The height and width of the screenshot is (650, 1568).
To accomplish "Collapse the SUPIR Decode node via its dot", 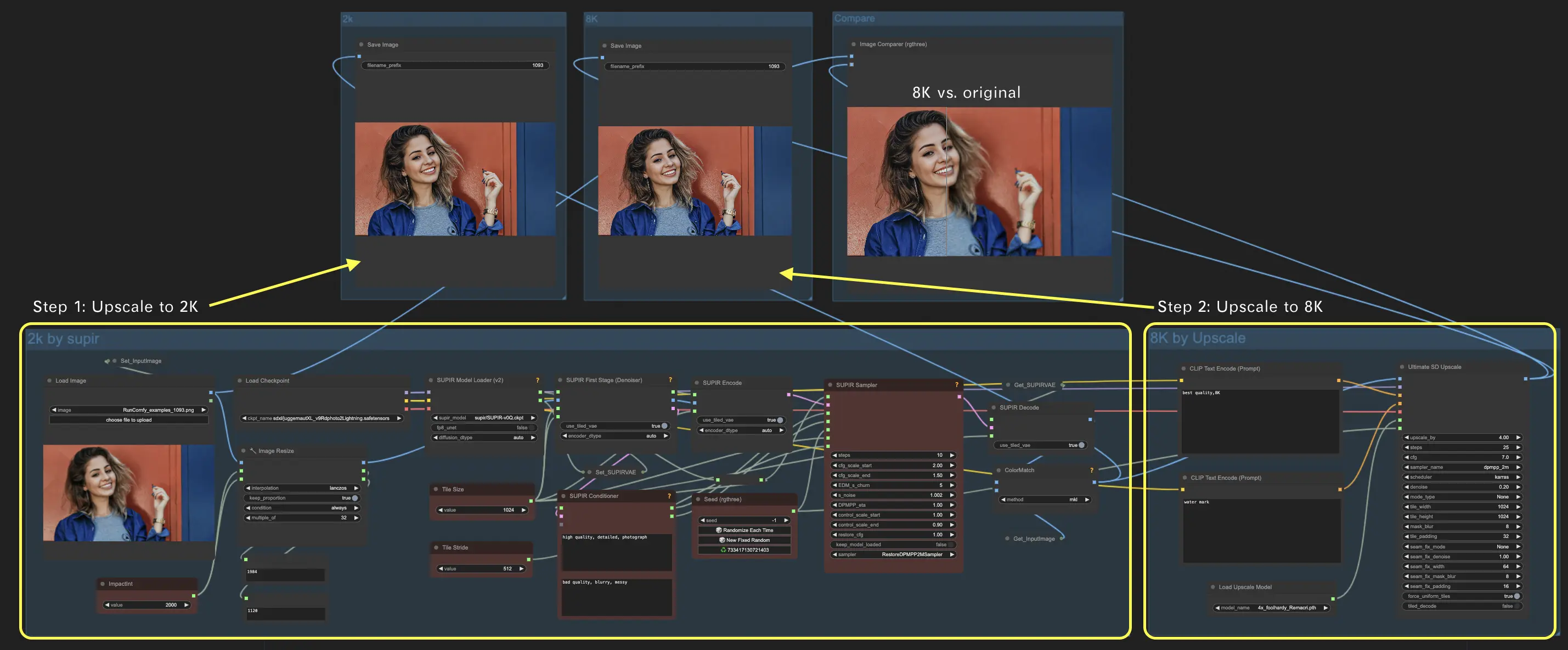I will [994, 407].
